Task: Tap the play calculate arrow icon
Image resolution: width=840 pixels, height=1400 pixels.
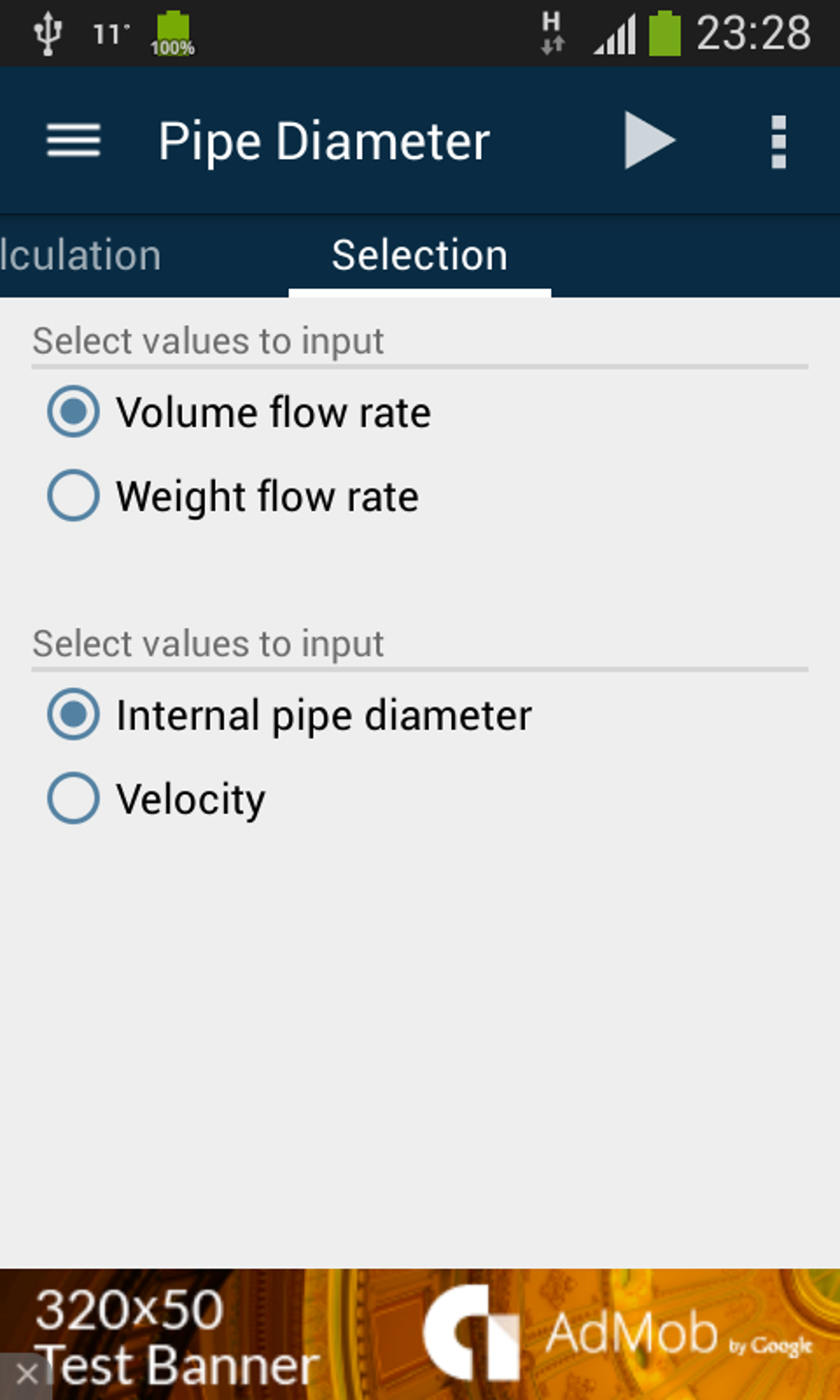Action: [649, 141]
